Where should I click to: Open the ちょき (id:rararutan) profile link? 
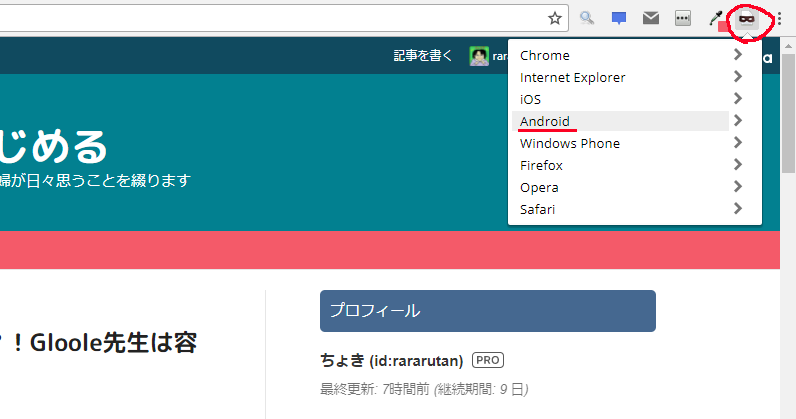391,361
